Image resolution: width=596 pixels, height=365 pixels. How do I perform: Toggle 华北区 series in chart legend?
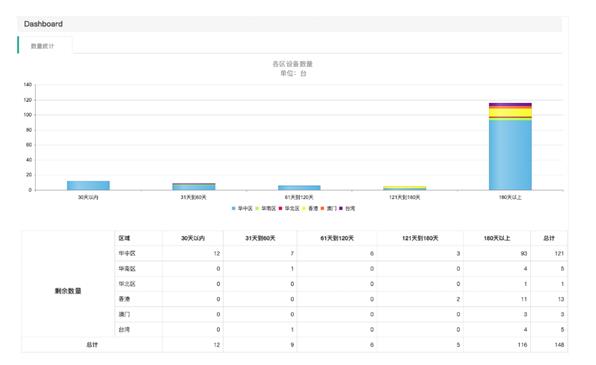tap(289, 208)
